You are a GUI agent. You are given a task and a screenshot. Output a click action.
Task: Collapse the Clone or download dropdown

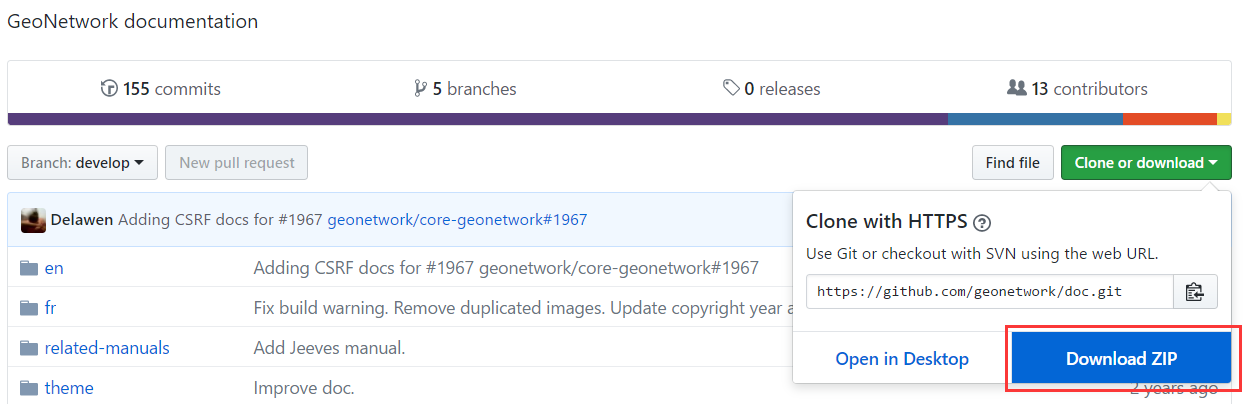pyautogui.click(x=1146, y=163)
